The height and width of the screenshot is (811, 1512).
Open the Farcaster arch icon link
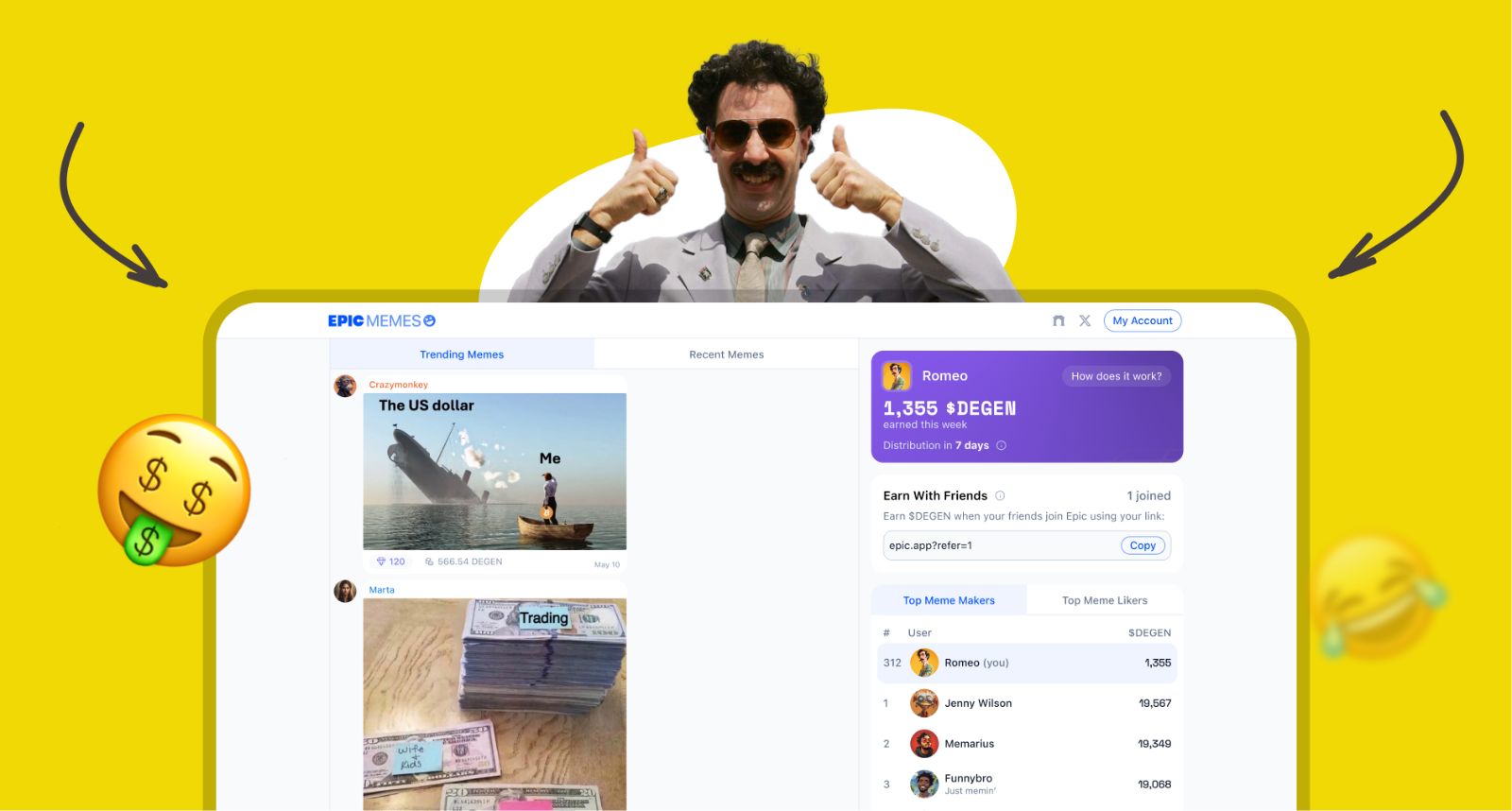[x=1058, y=321]
